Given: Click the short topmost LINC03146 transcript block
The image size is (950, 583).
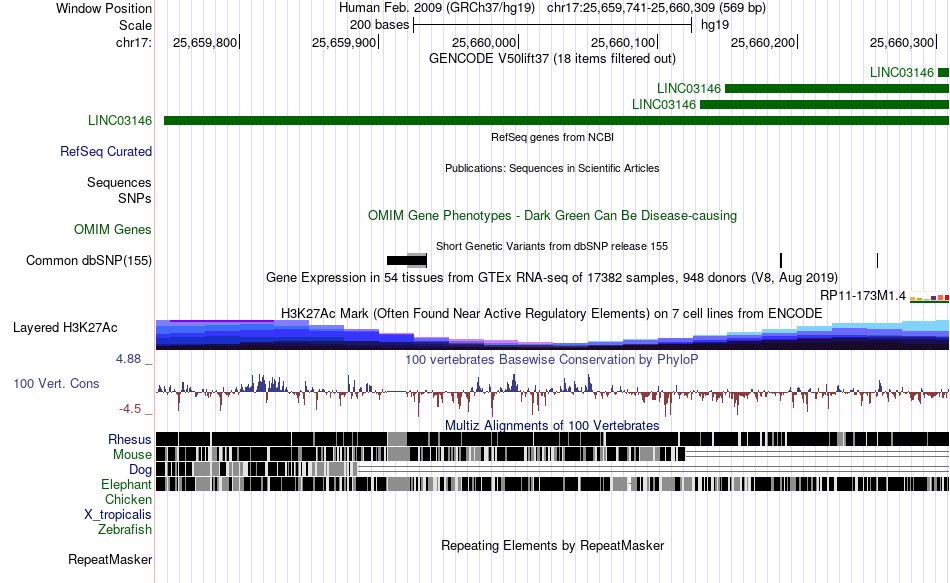Looking at the screenshot, I should coord(943,73).
